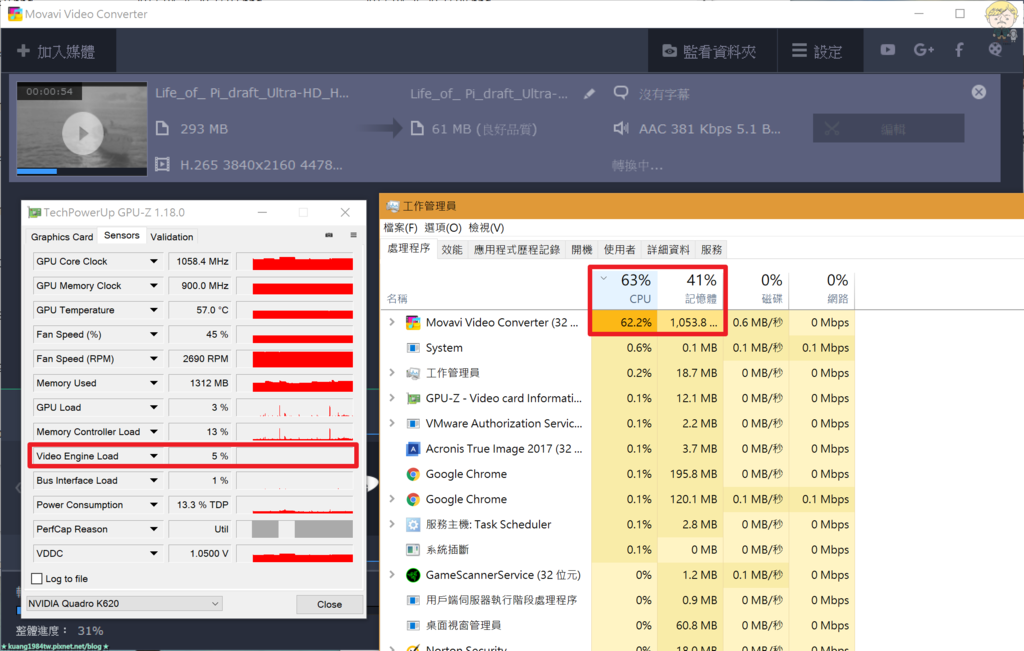Open the GPU Core Clock sensor dropdown

pyautogui.click(x=153, y=261)
